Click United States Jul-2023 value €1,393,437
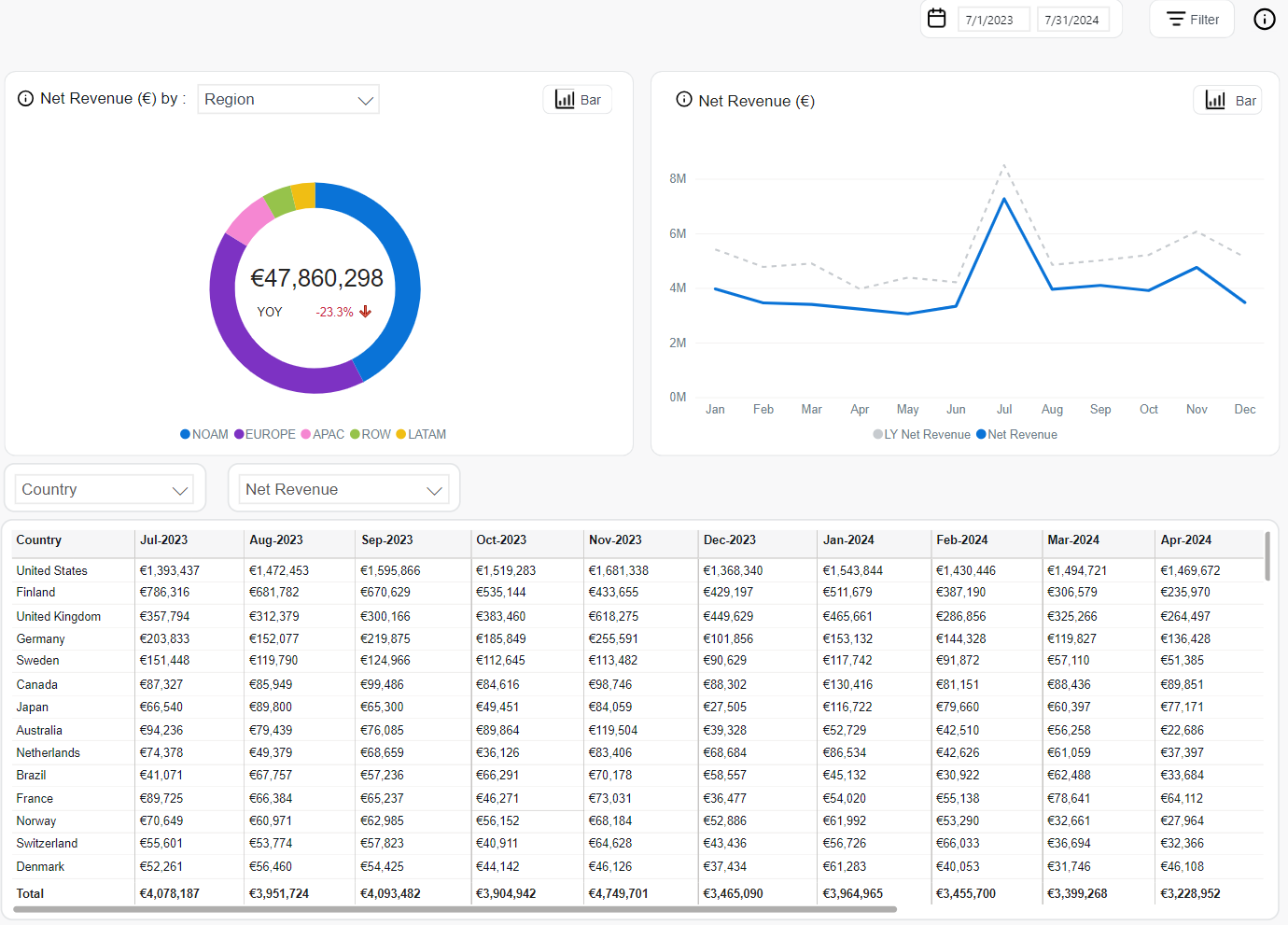 coord(169,570)
